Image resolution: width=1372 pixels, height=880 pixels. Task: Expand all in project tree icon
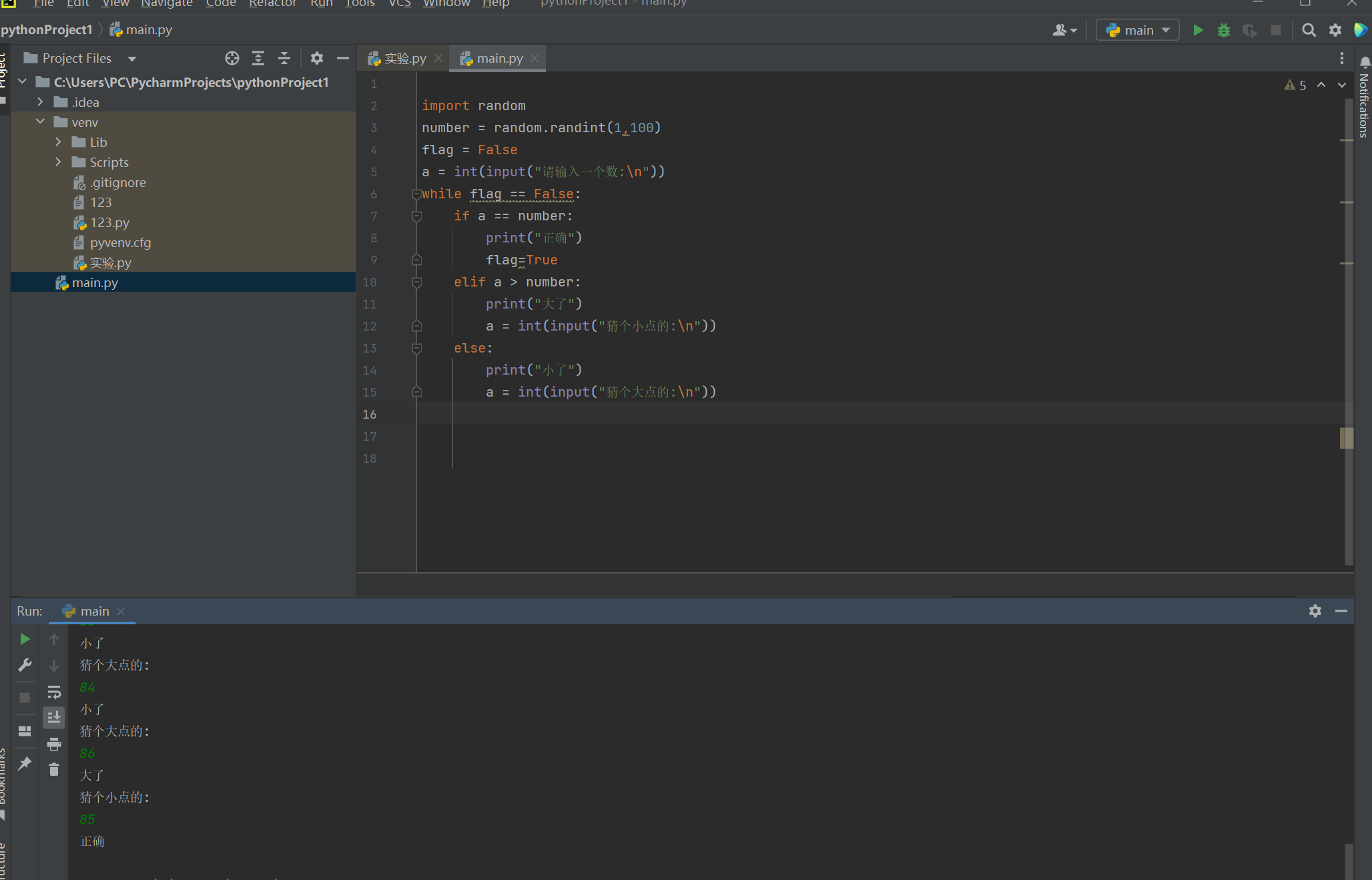(x=258, y=58)
